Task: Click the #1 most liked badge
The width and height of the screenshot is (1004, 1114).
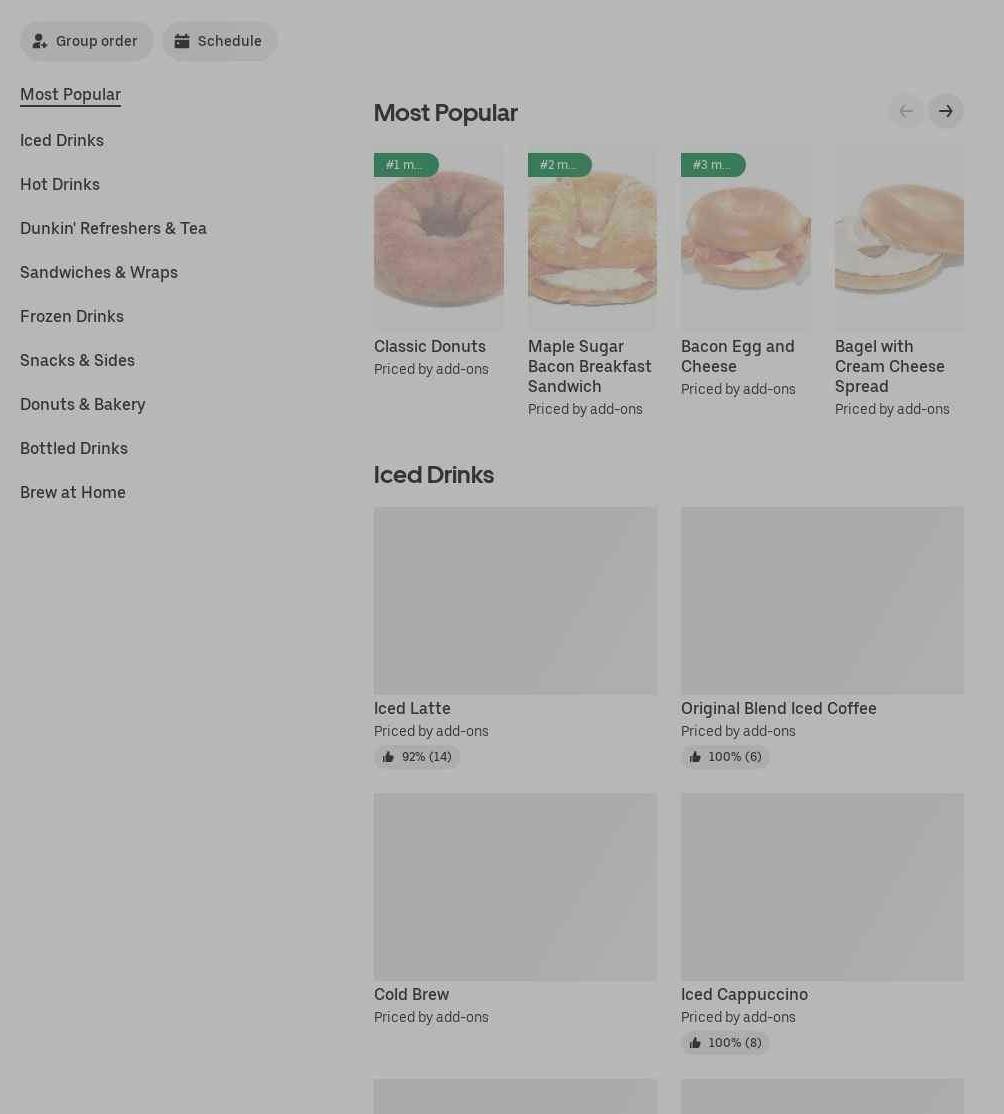Action: 406,165
